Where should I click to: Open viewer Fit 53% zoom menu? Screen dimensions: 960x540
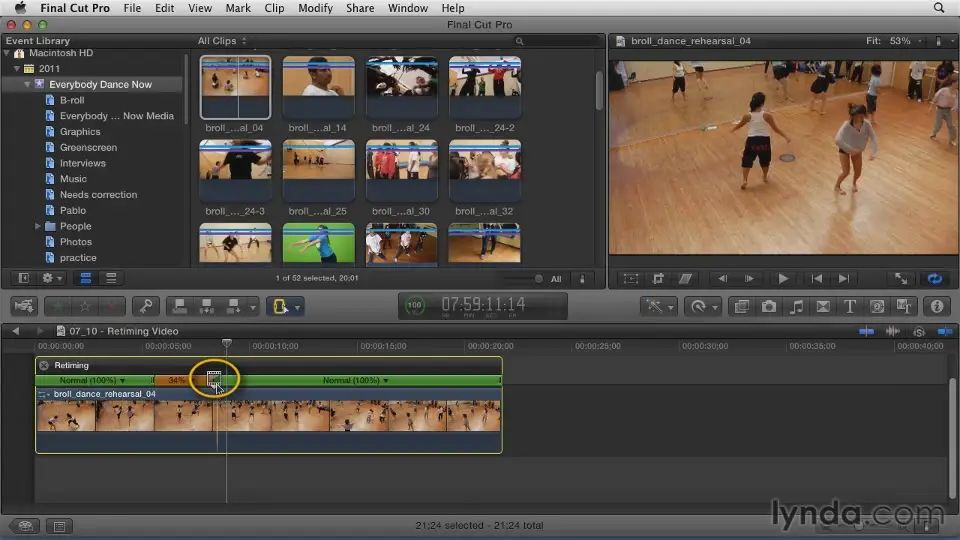[x=894, y=40]
